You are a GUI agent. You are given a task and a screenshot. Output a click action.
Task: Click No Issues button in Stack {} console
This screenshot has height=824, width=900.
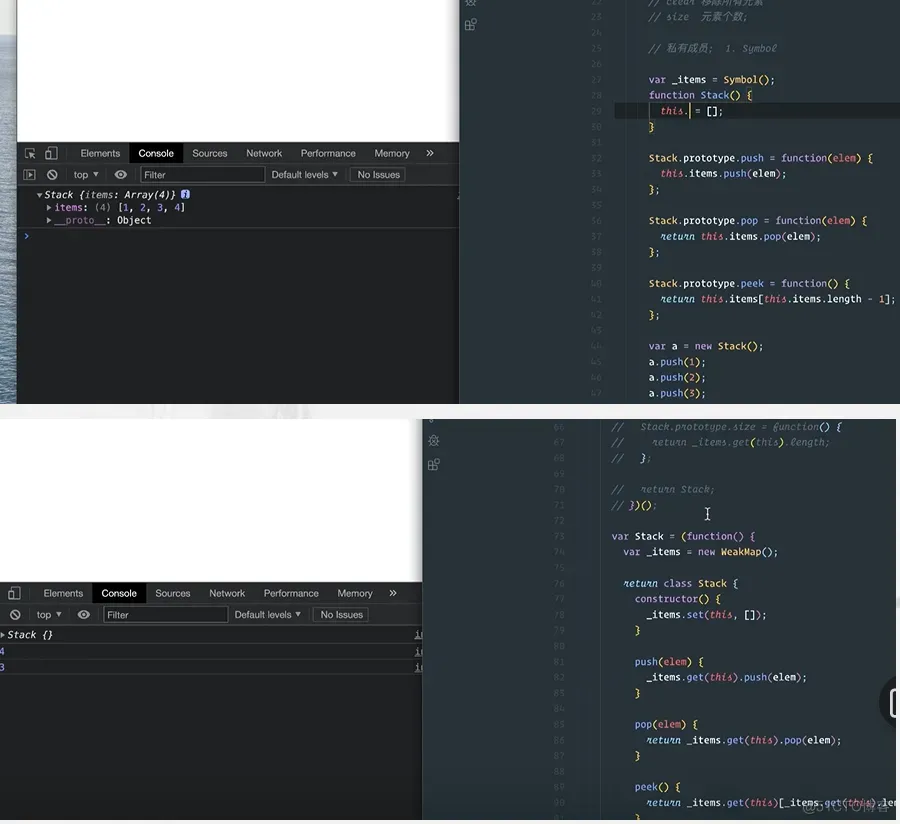[342, 615]
